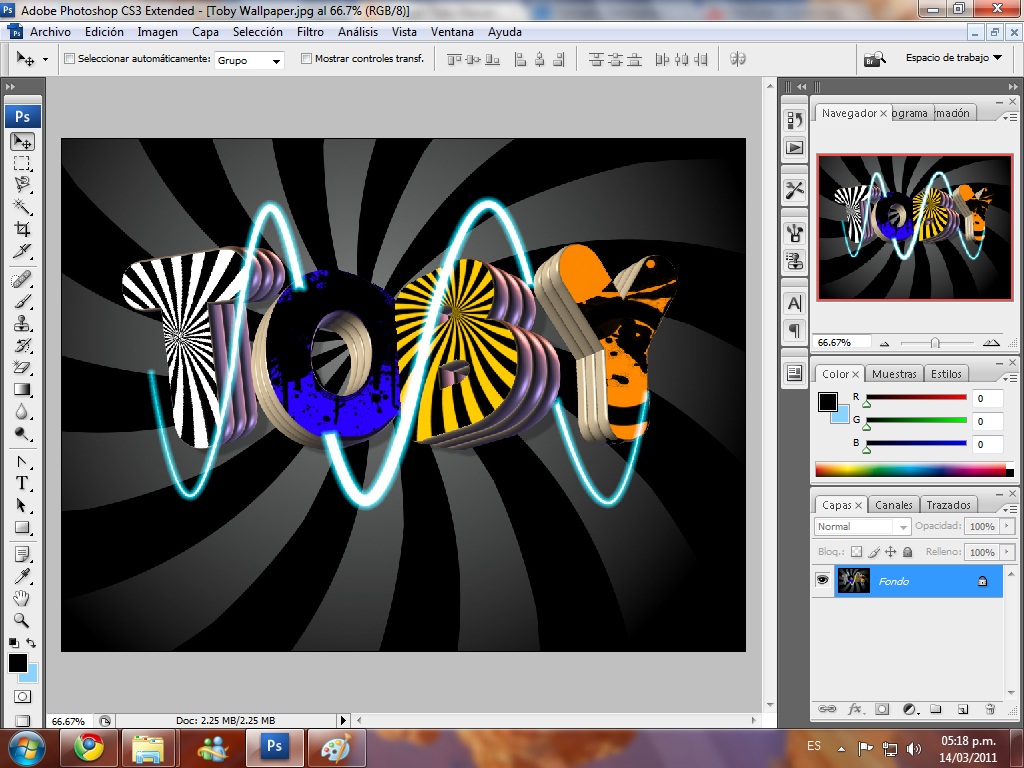Viewport: 1024px width, 768px height.
Task: Create a new layer in Capas panel
Action: [x=962, y=709]
